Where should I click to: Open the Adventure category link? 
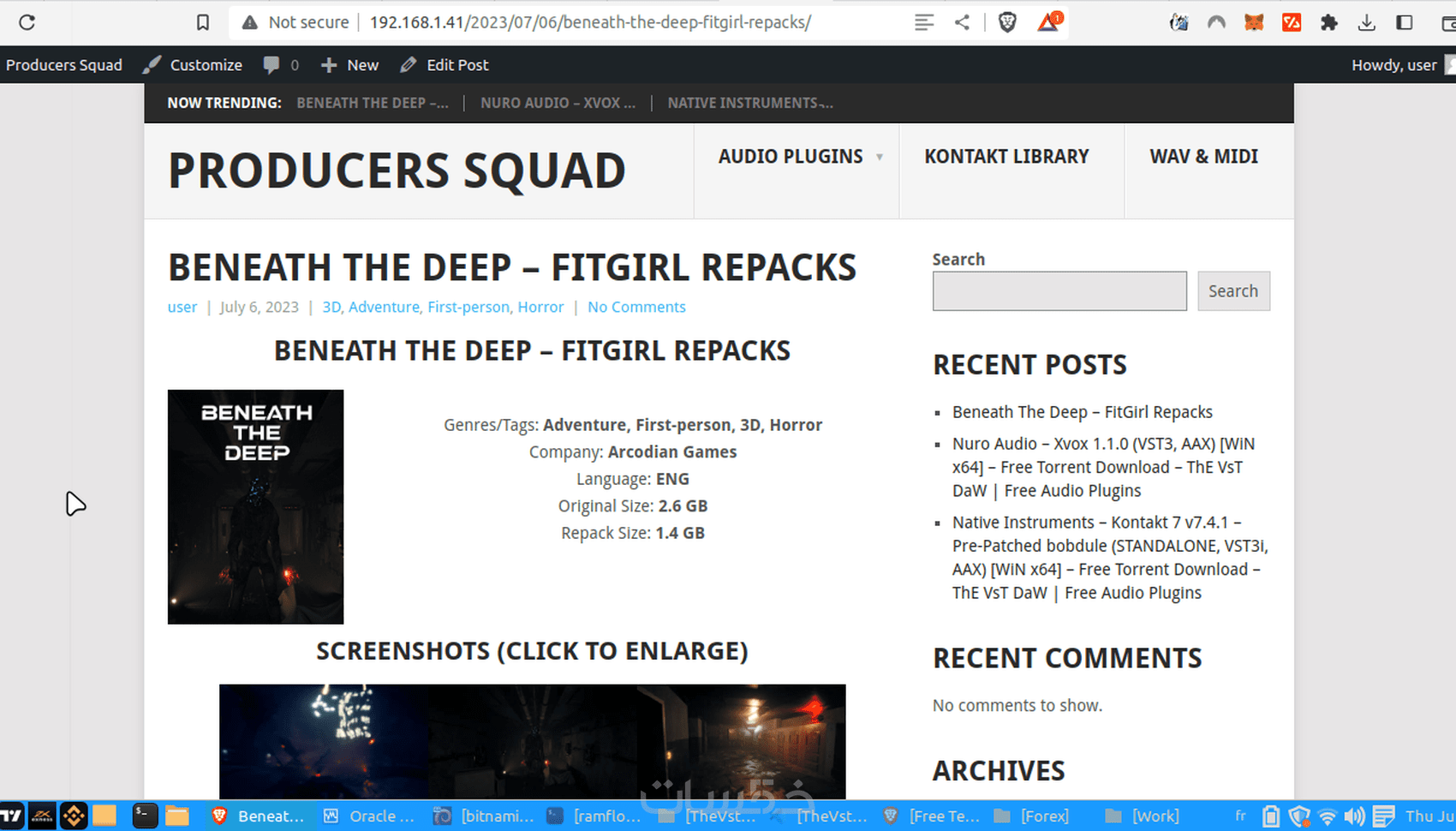[x=384, y=307]
